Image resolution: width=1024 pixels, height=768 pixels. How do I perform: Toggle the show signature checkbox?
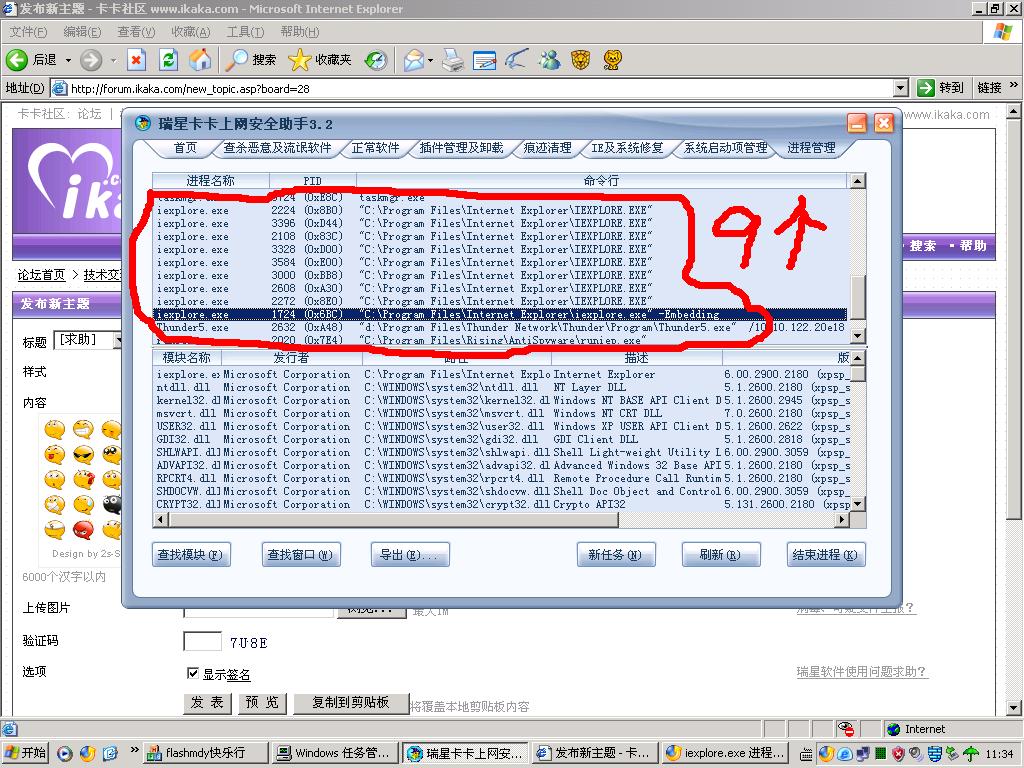(193, 673)
